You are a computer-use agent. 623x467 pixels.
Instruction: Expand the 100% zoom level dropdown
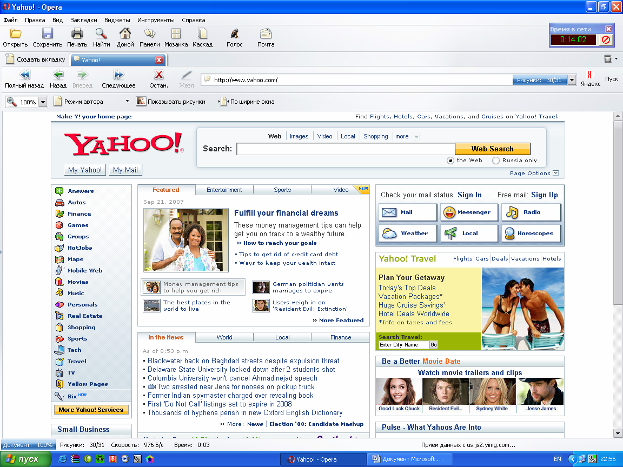pos(43,102)
